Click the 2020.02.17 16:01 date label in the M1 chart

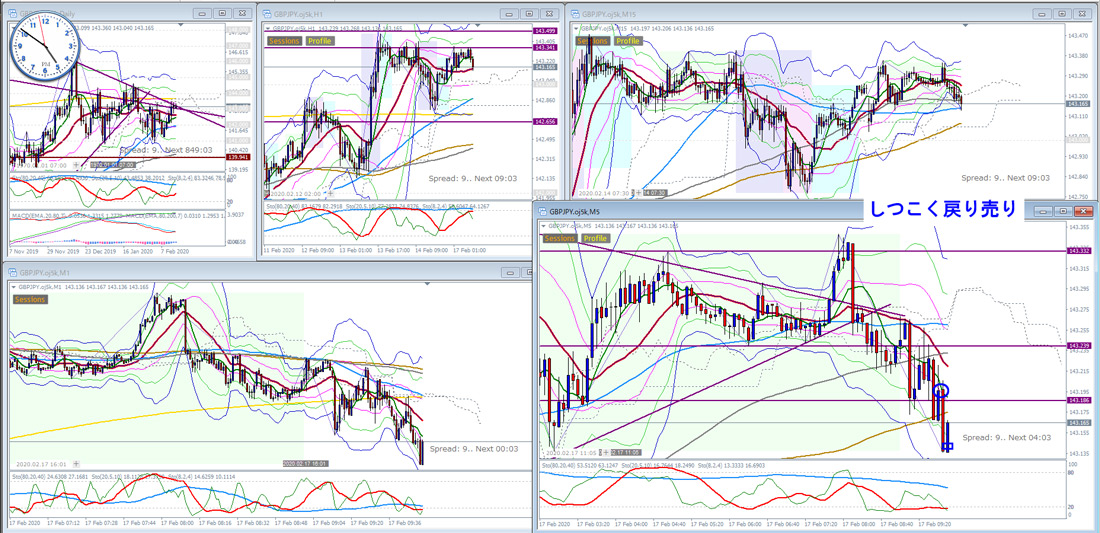(41, 464)
